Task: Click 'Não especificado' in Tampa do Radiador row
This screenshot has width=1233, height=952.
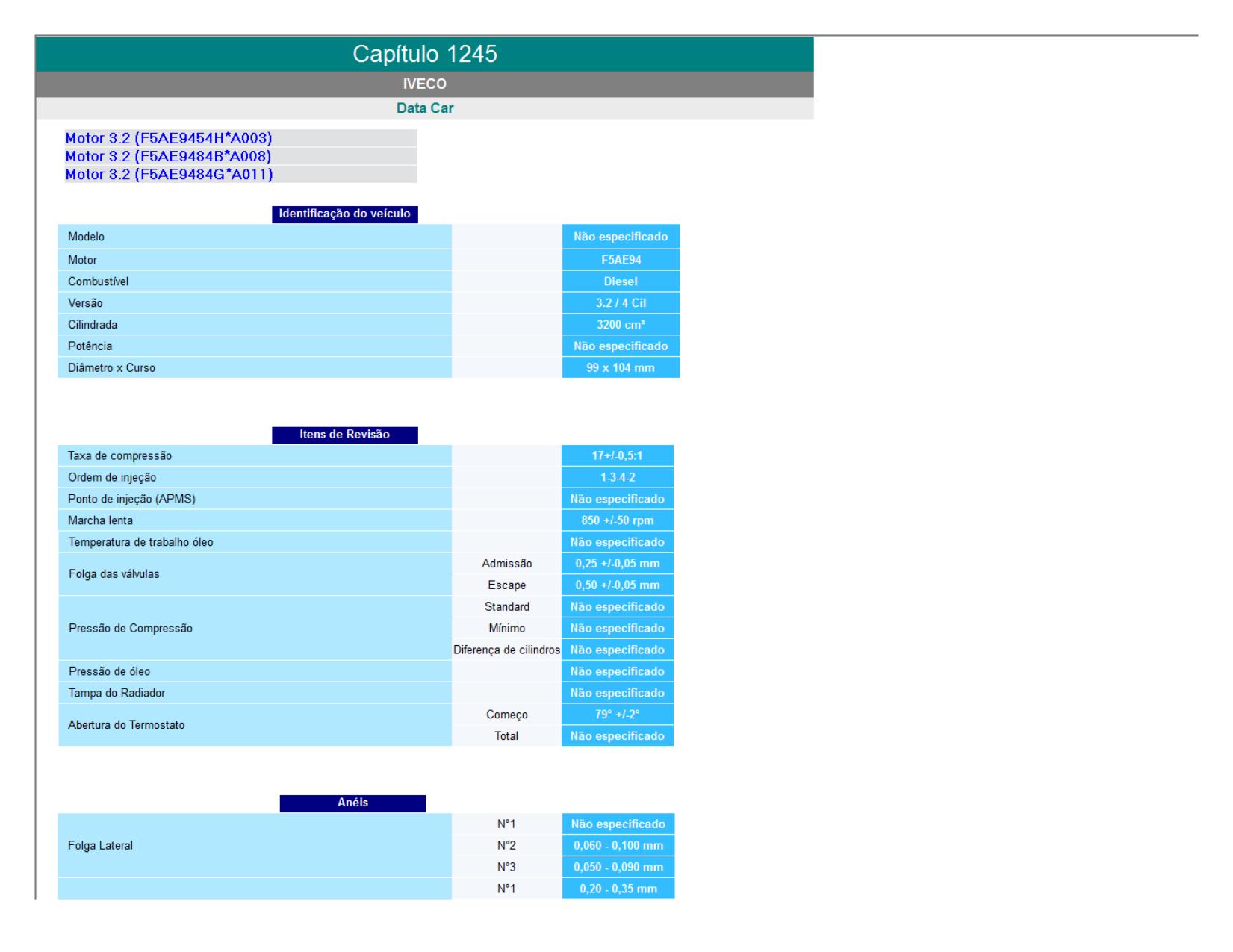Action: click(618, 693)
